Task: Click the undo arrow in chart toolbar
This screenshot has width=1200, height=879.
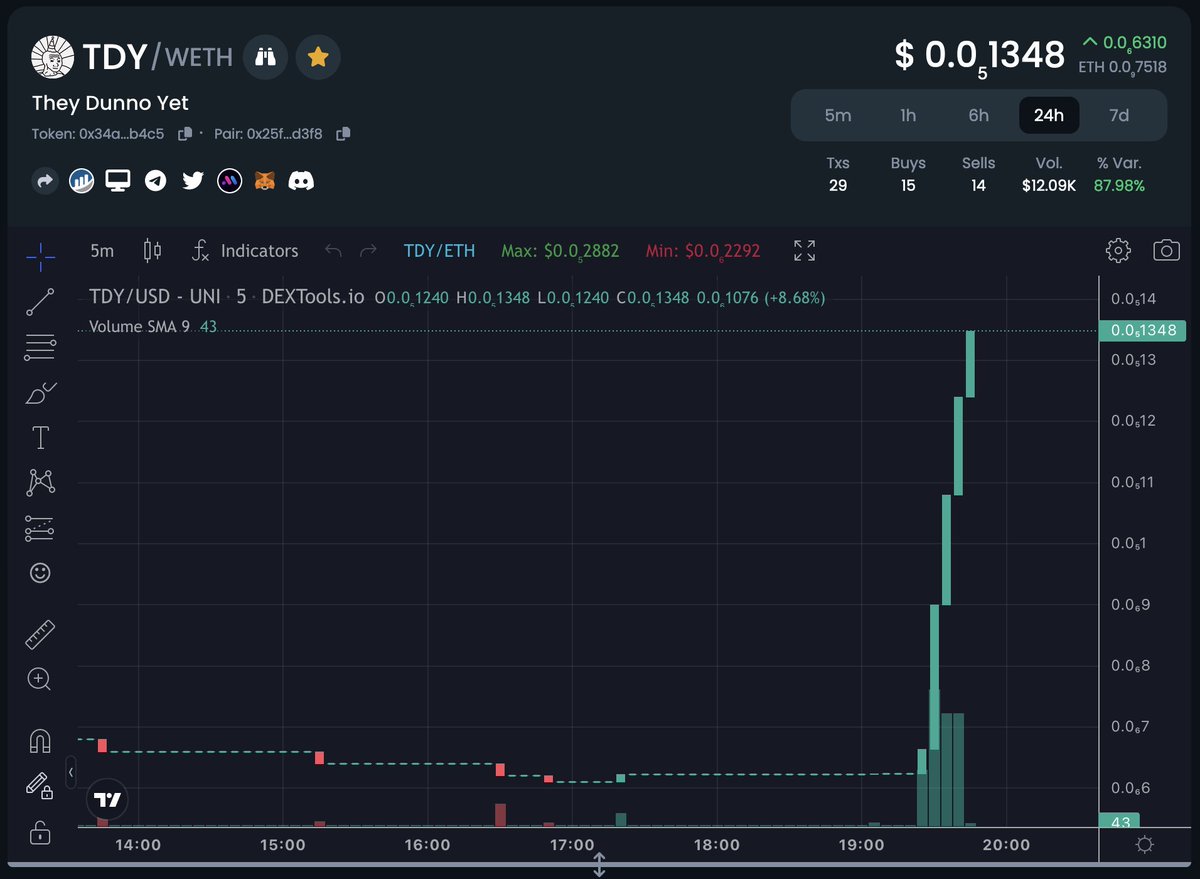Action: (x=333, y=250)
